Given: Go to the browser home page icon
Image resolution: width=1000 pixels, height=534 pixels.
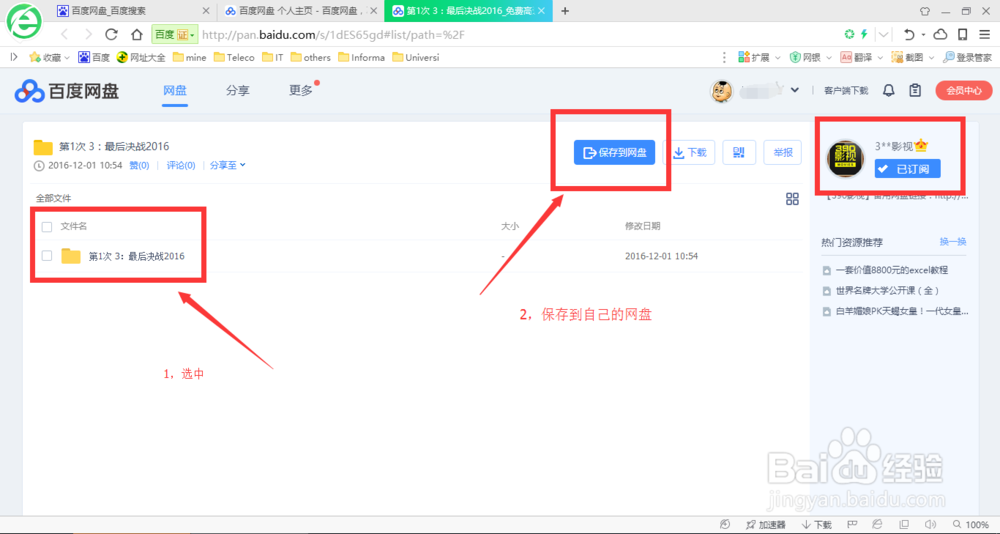Looking at the screenshot, I should pos(136,34).
